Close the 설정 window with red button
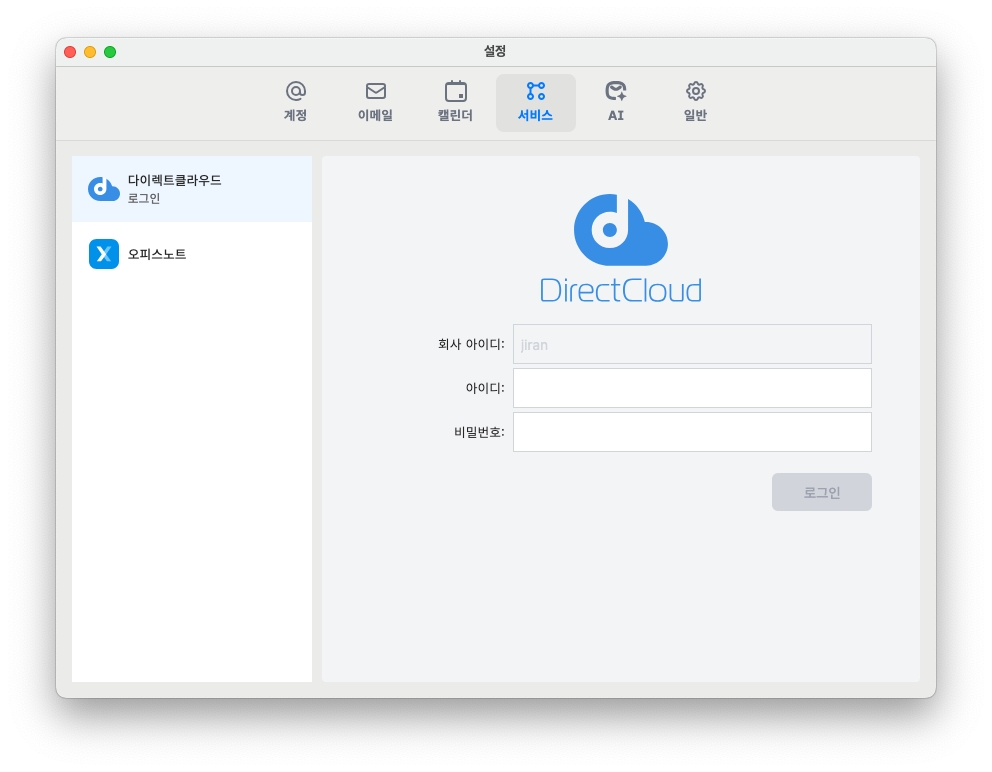The image size is (992, 772). pos(70,52)
